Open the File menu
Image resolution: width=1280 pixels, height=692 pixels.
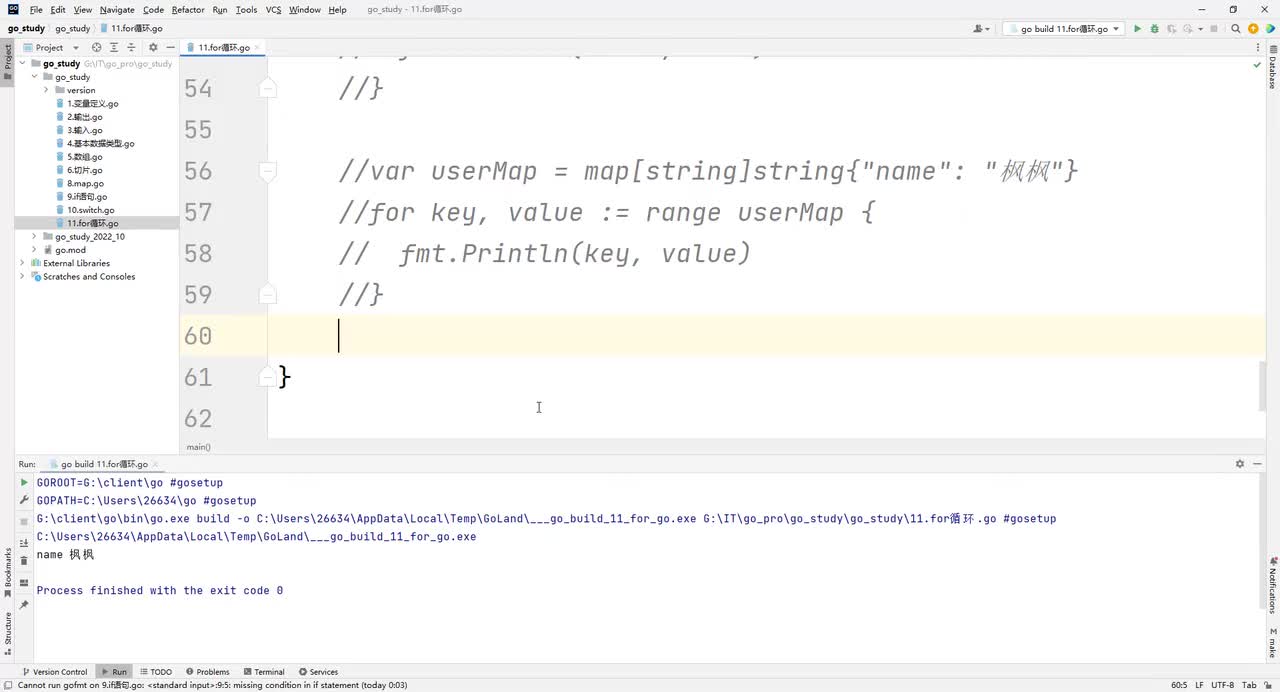pyautogui.click(x=36, y=9)
